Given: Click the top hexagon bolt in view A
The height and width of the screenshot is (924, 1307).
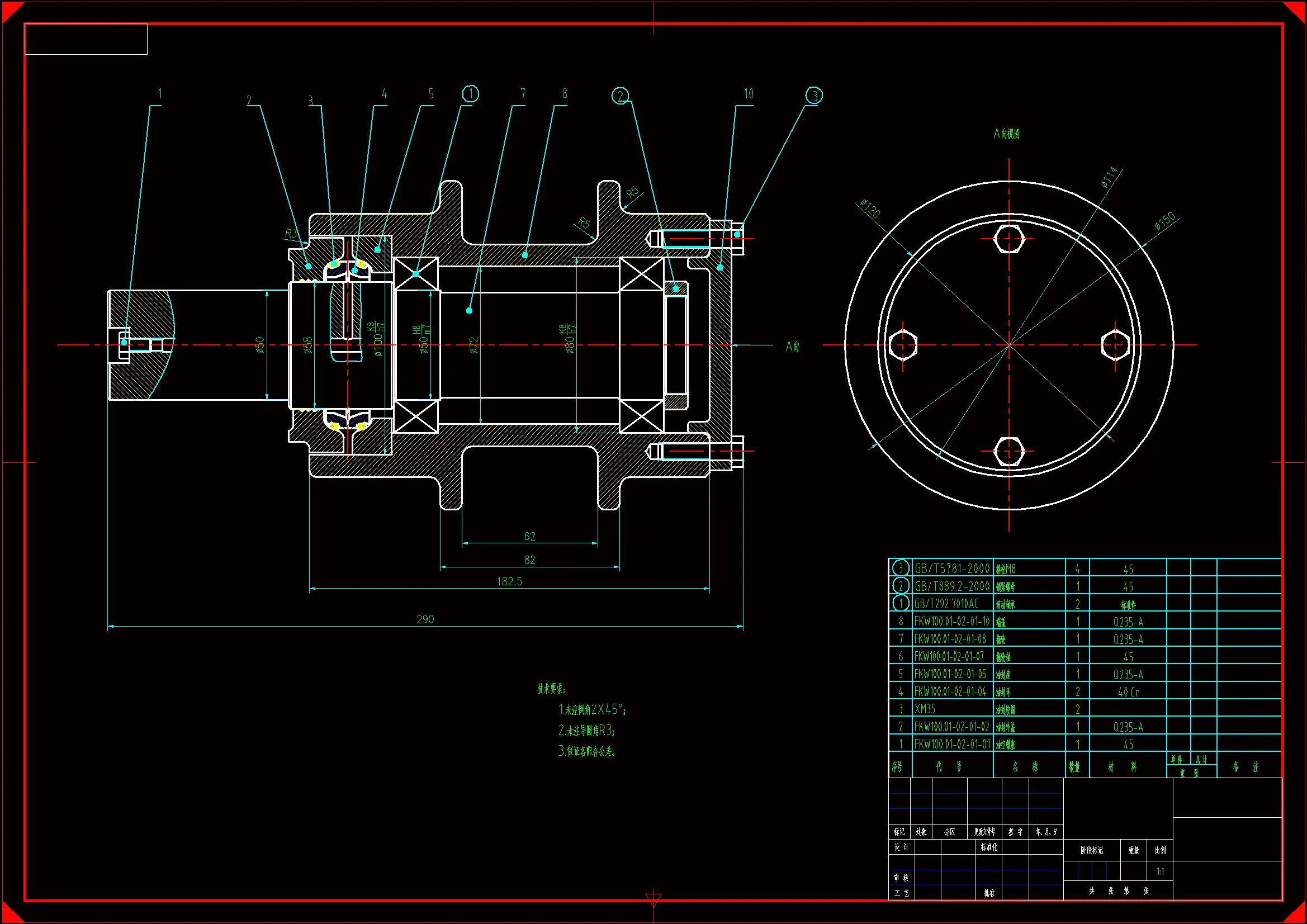Looking at the screenshot, I should 1008,239.
